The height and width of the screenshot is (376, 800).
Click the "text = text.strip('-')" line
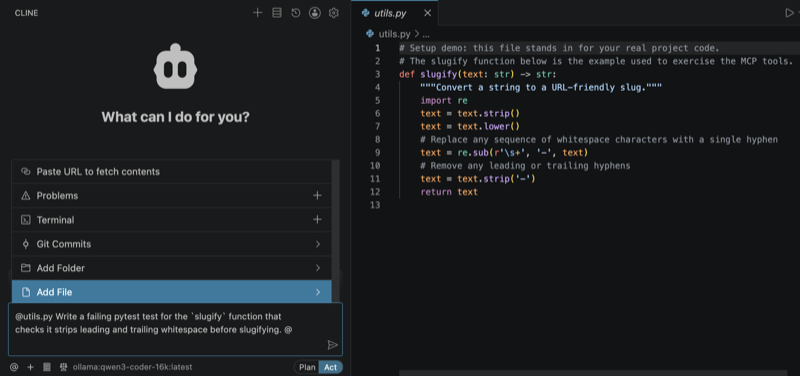click(x=478, y=179)
